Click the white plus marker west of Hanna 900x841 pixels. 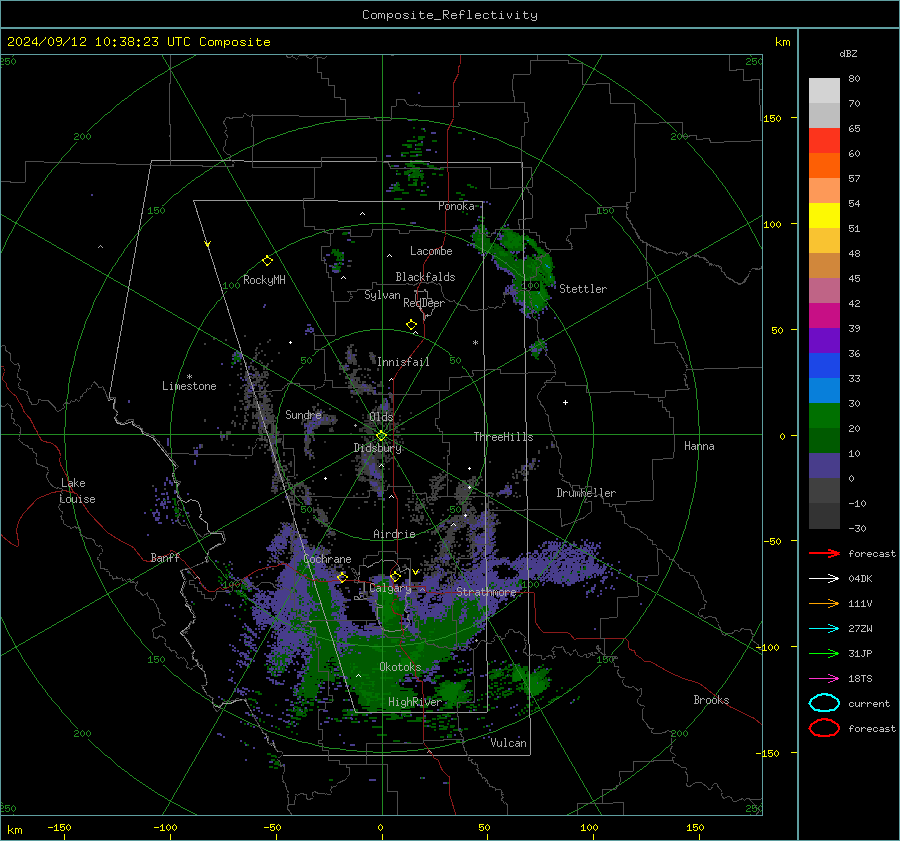pyautogui.click(x=565, y=402)
